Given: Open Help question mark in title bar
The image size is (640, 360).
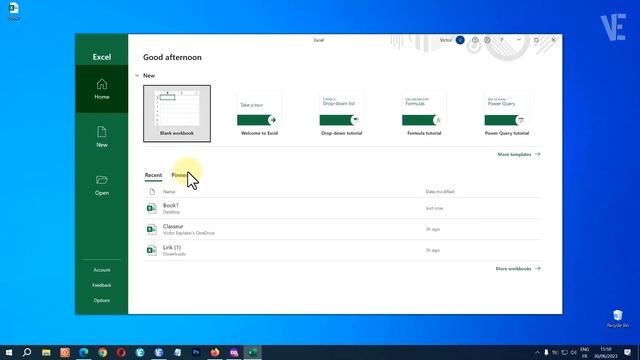Looking at the screenshot, I should 502,40.
